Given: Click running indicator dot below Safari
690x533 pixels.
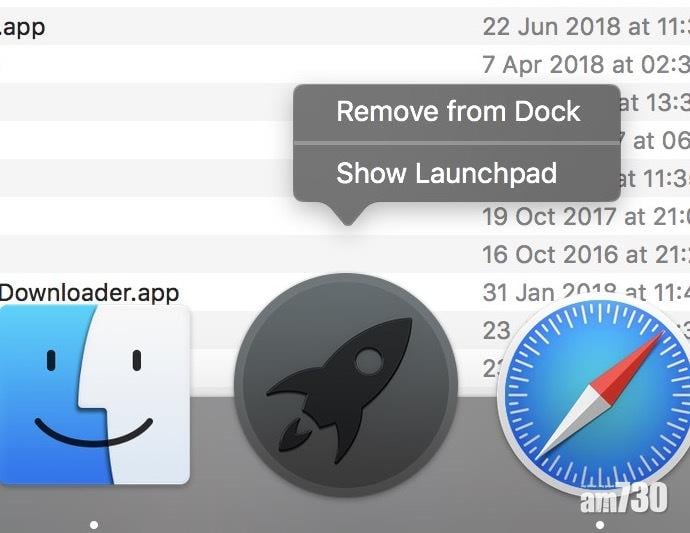Looking at the screenshot, I should tap(599, 524).
